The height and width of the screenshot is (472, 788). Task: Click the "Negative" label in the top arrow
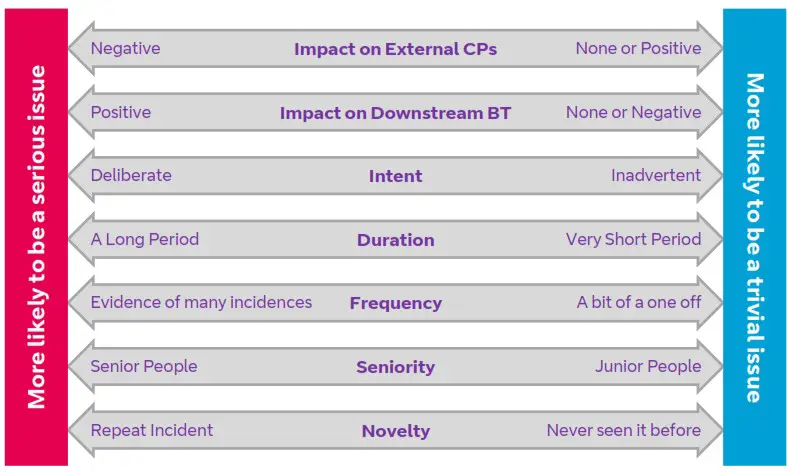pos(125,48)
